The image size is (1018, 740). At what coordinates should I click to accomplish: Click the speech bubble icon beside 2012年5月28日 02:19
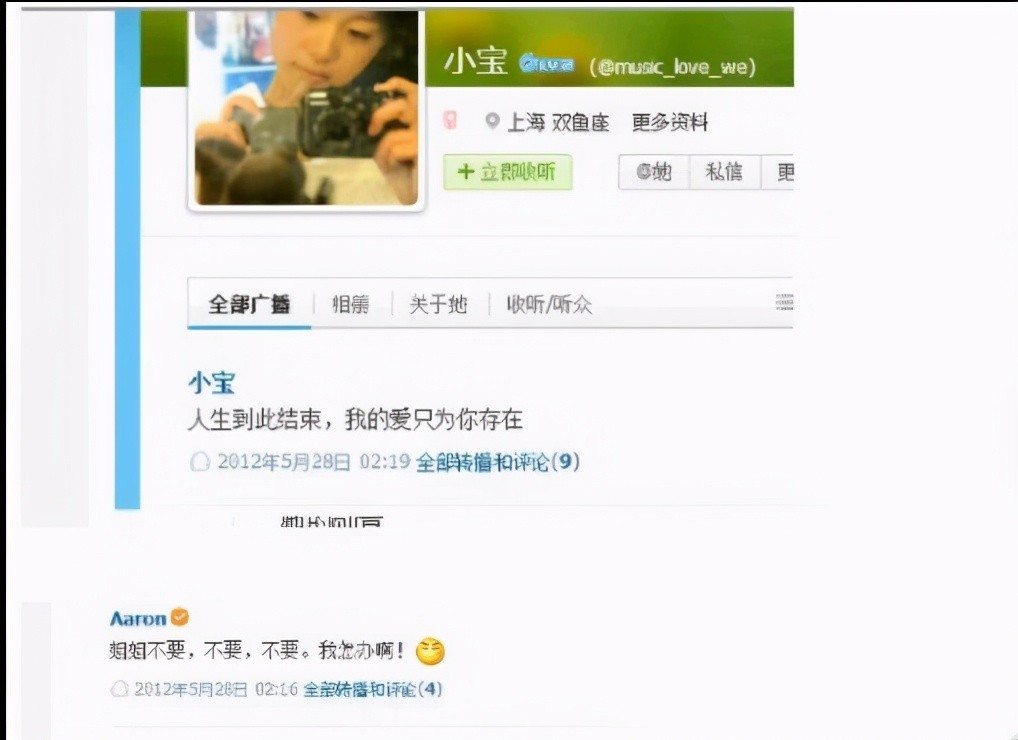coord(200,462)
